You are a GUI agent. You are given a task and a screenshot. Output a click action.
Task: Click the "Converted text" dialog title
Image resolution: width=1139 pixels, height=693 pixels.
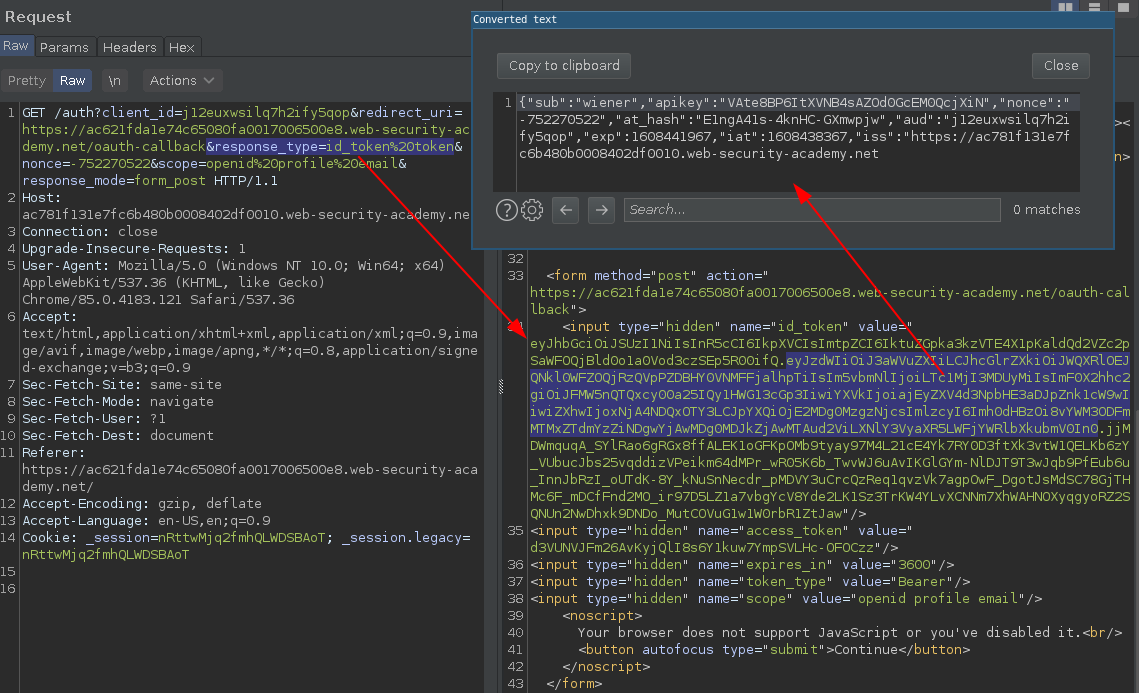point(514,20)
